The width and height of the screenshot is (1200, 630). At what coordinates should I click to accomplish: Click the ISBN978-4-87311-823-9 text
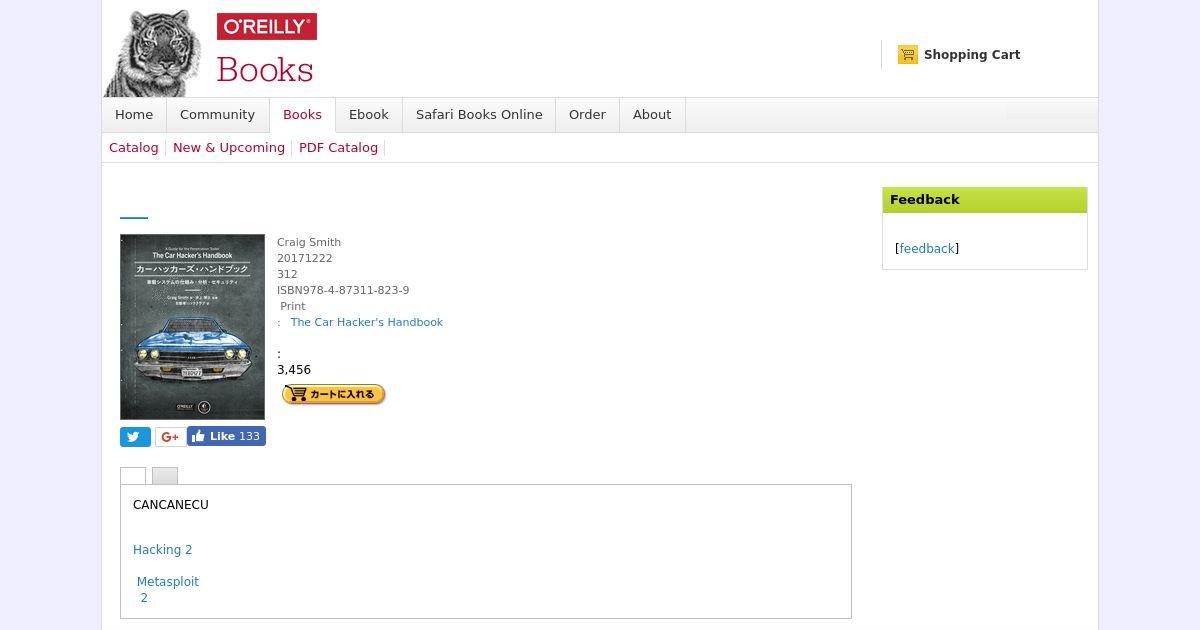(x=343, y=290)
